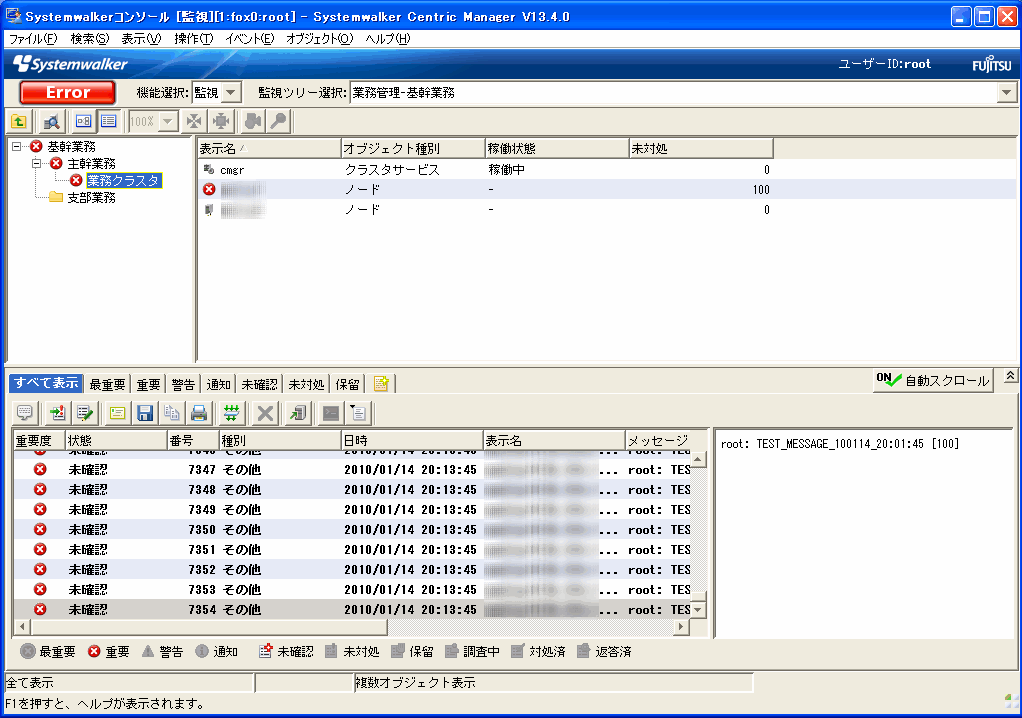The width and height of the screenshot is (1022, 718).
Task: Click the grey X delete icon in event toolbar
Action: pos(265,412)
